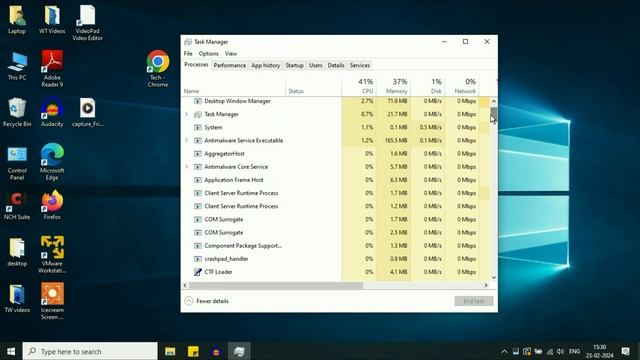Viewport: 640px width, 360px height.
Task: Sort processes by the Network column
Action: pos(462,85)
